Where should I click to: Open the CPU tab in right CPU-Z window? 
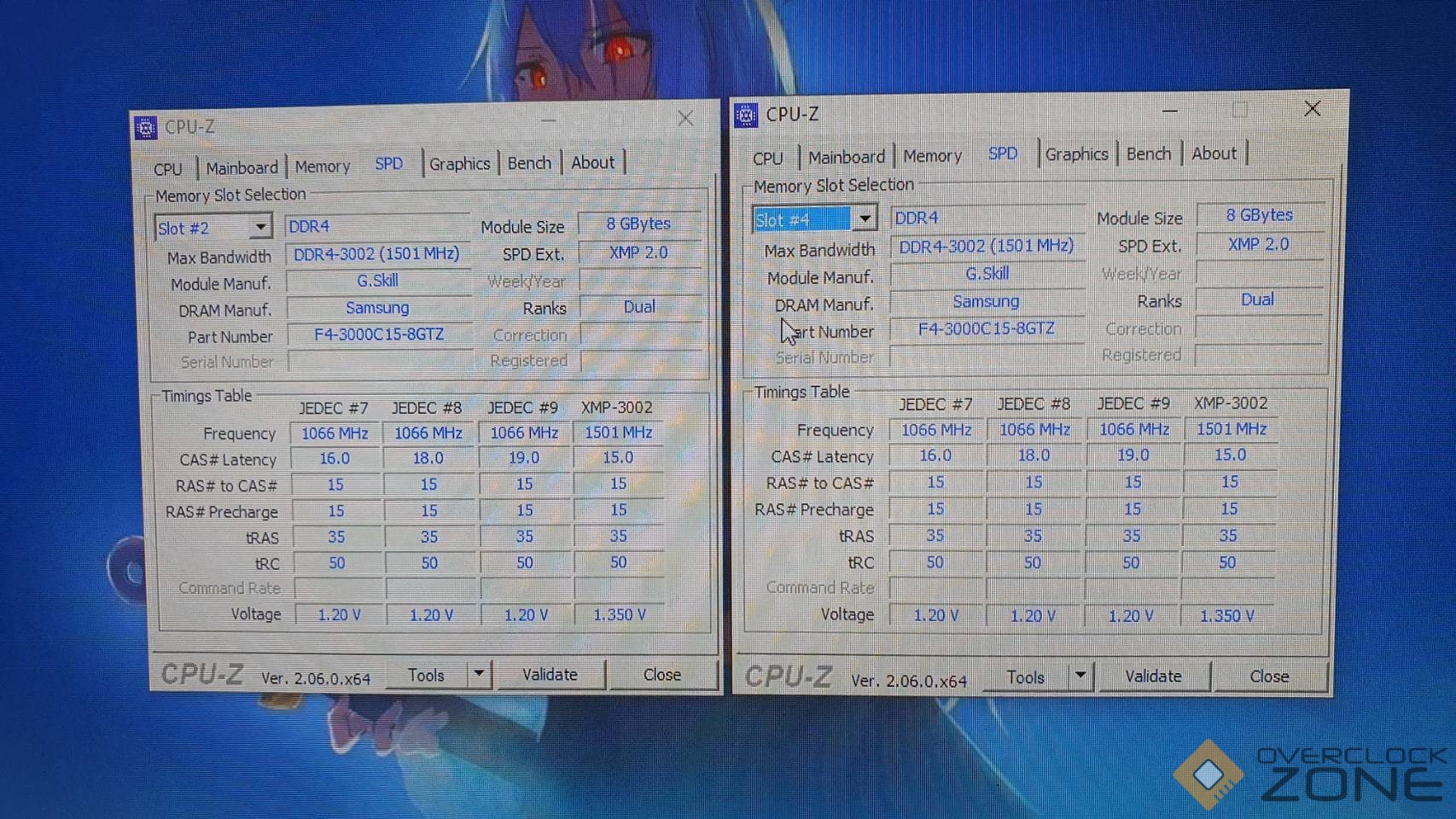pos(768,158)
